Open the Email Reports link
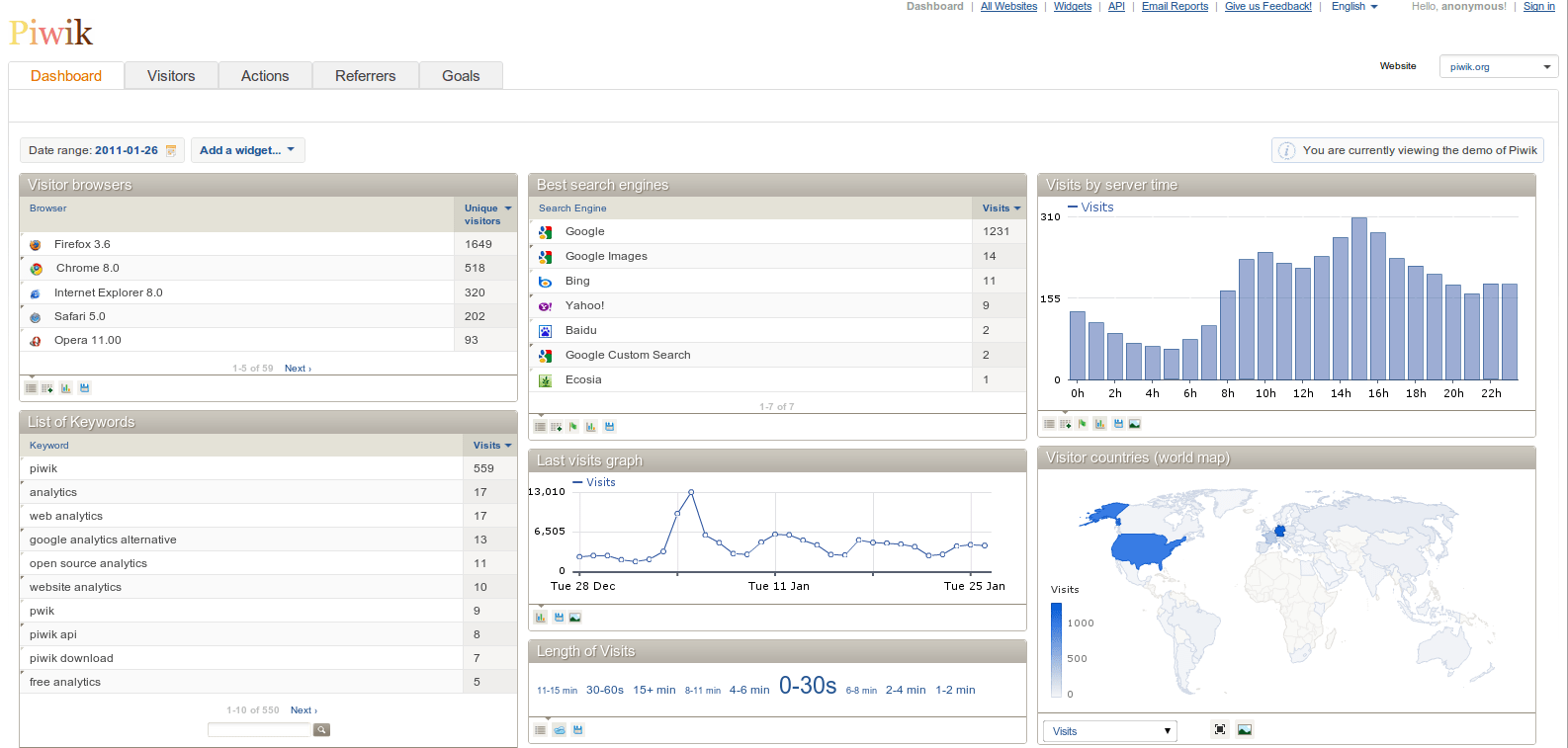 pyautogui.click(x=1175, y=7)
